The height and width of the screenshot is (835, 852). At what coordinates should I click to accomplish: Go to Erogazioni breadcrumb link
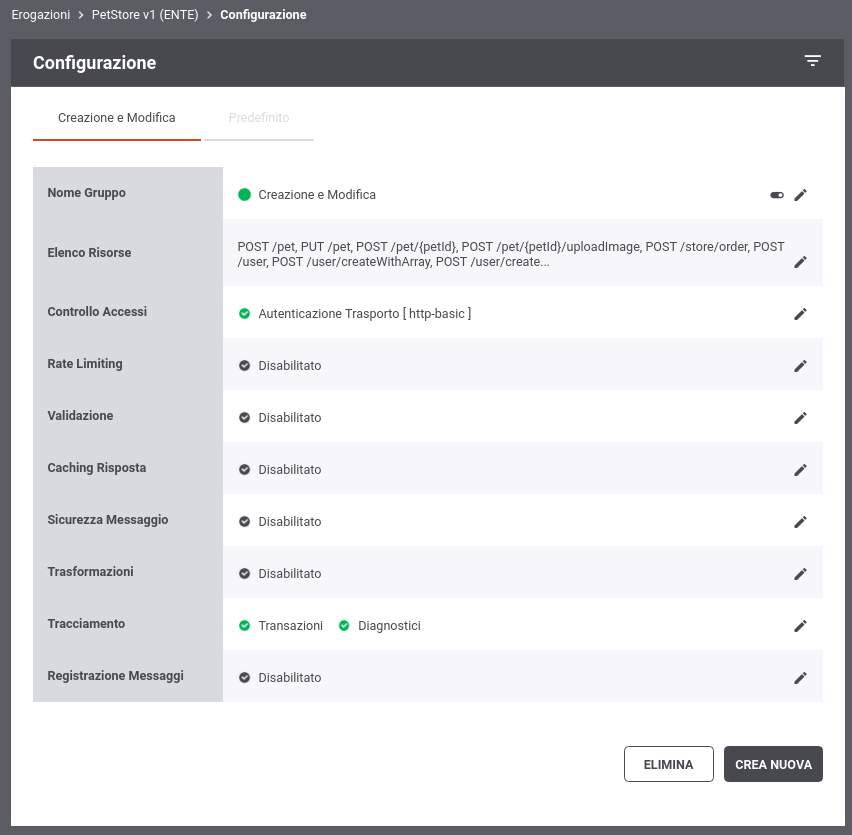point(41,15)
